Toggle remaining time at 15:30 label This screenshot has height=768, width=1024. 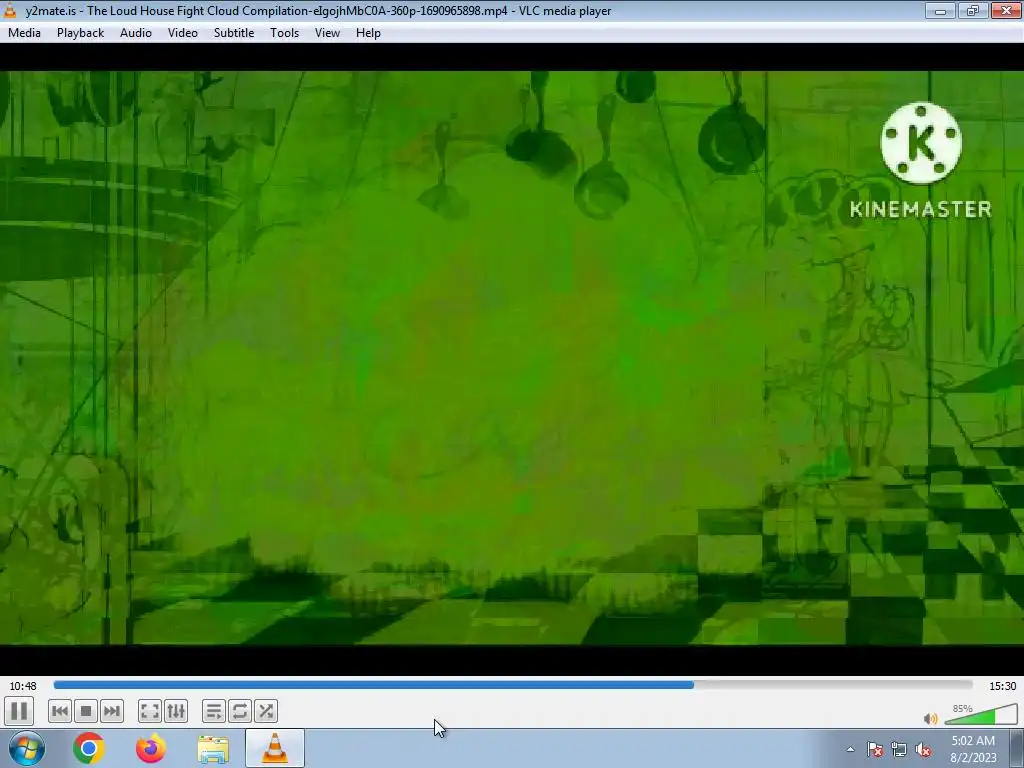point(1002,686)
